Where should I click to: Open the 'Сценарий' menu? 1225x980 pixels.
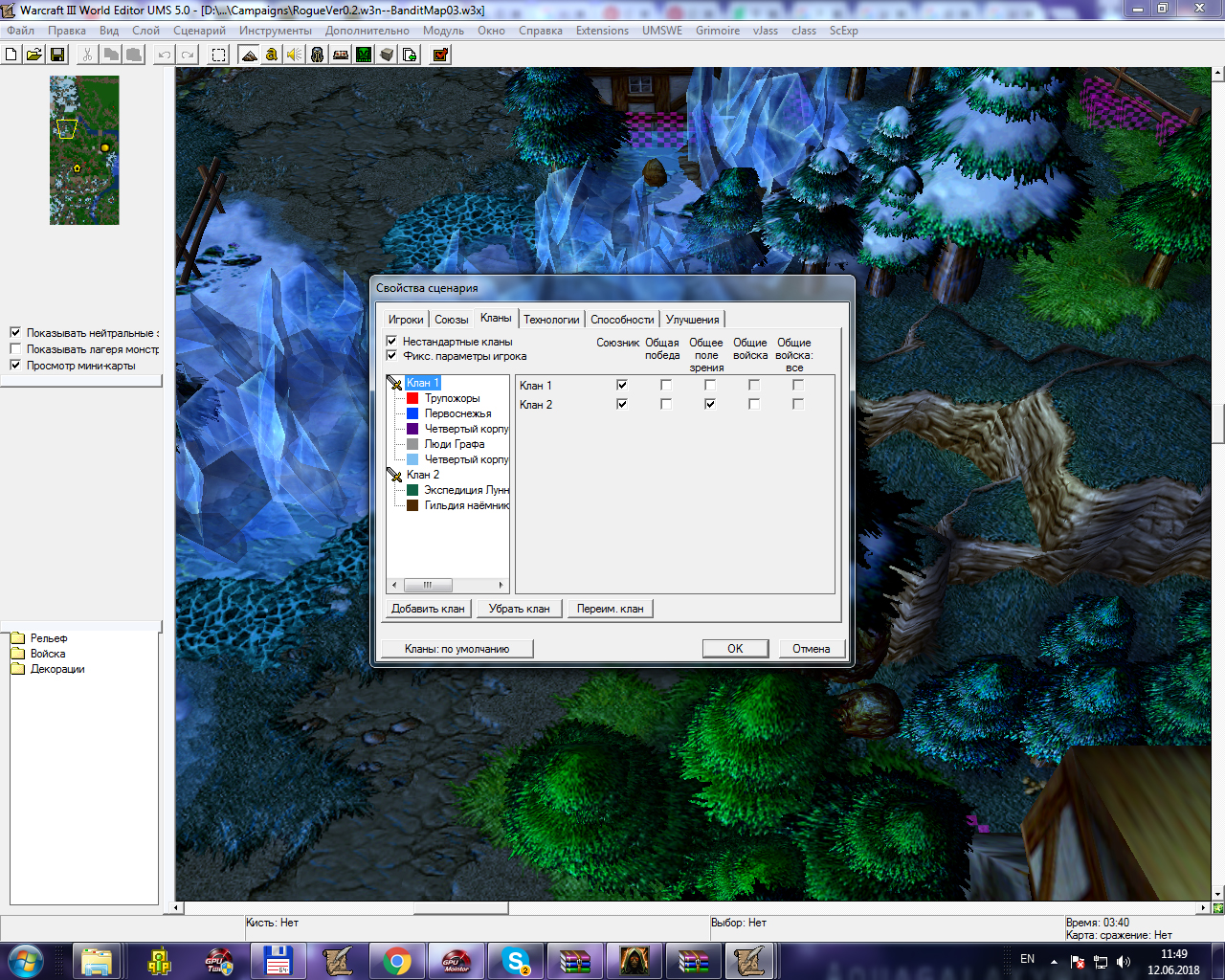click(x=199, y=31)
